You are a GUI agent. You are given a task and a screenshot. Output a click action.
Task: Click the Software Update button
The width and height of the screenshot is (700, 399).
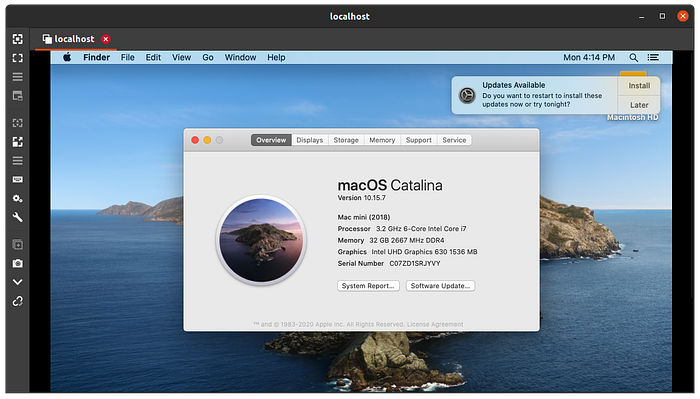(440, 286)
